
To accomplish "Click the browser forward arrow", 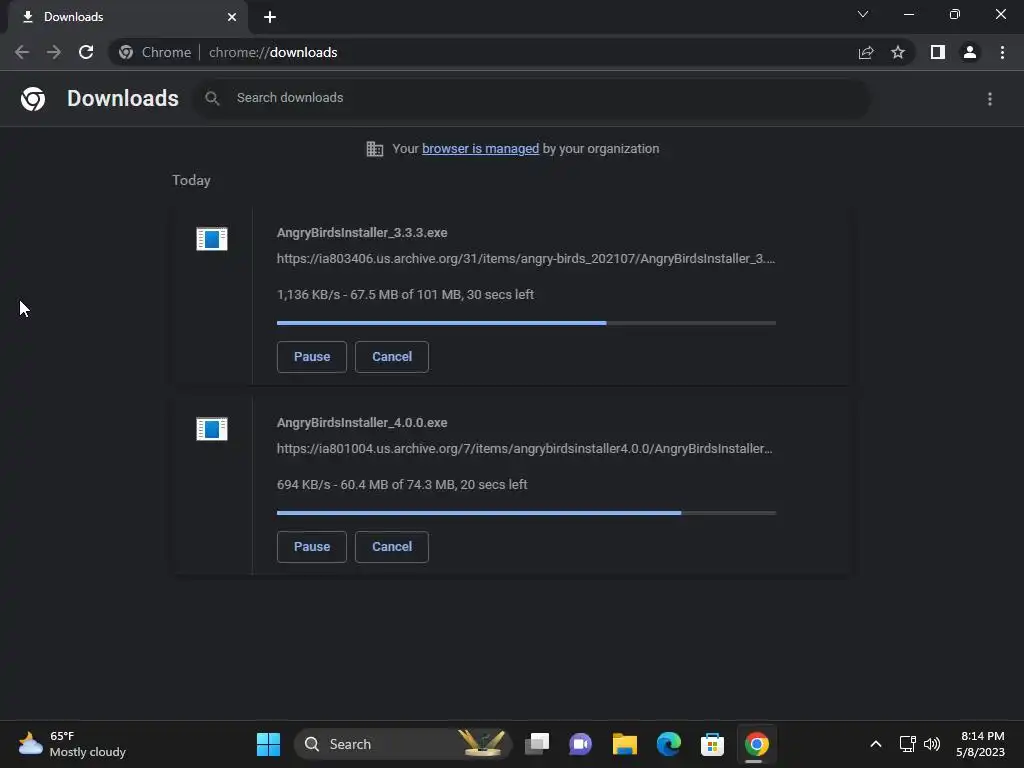I will pyautogui.click(x=54, y=52).
